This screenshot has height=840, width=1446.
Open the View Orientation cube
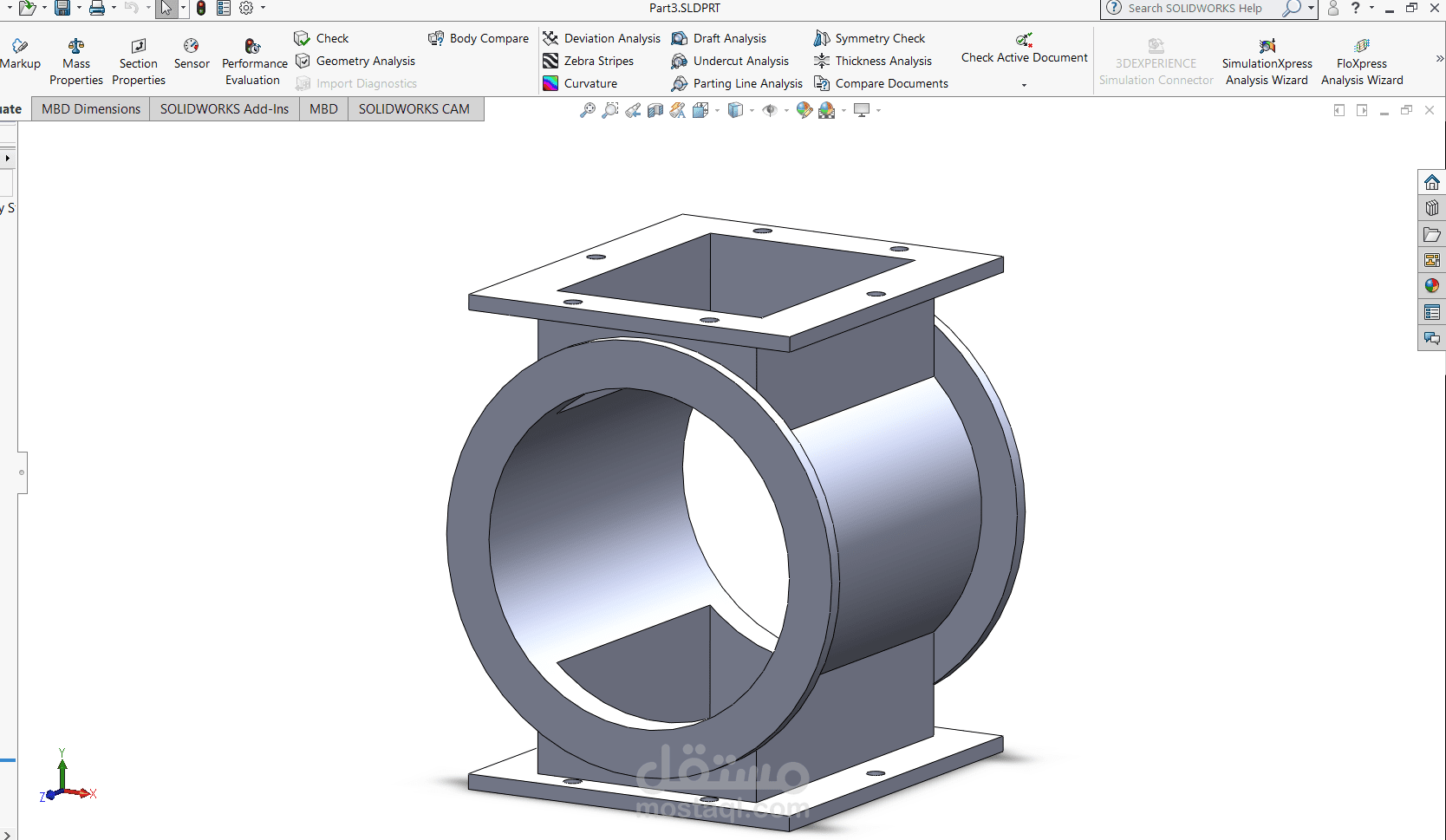point(700,110)
